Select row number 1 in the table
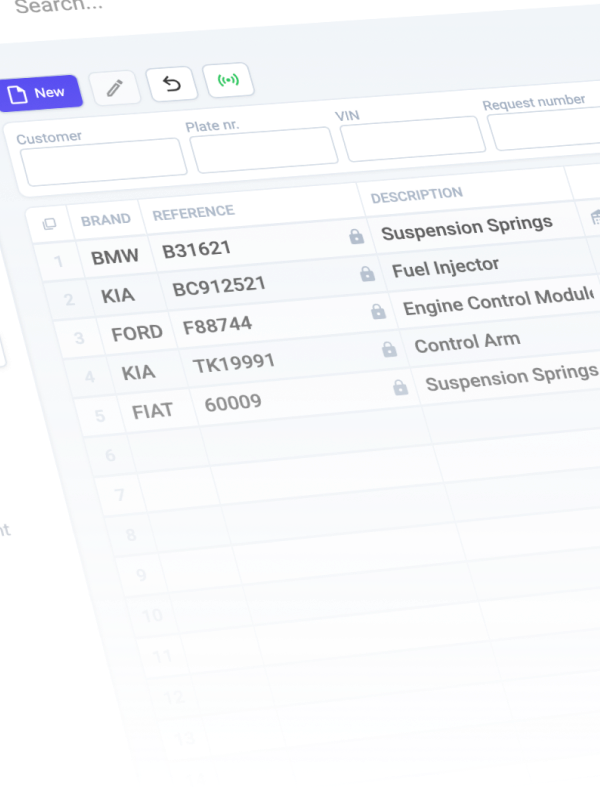 click(58, 263)
